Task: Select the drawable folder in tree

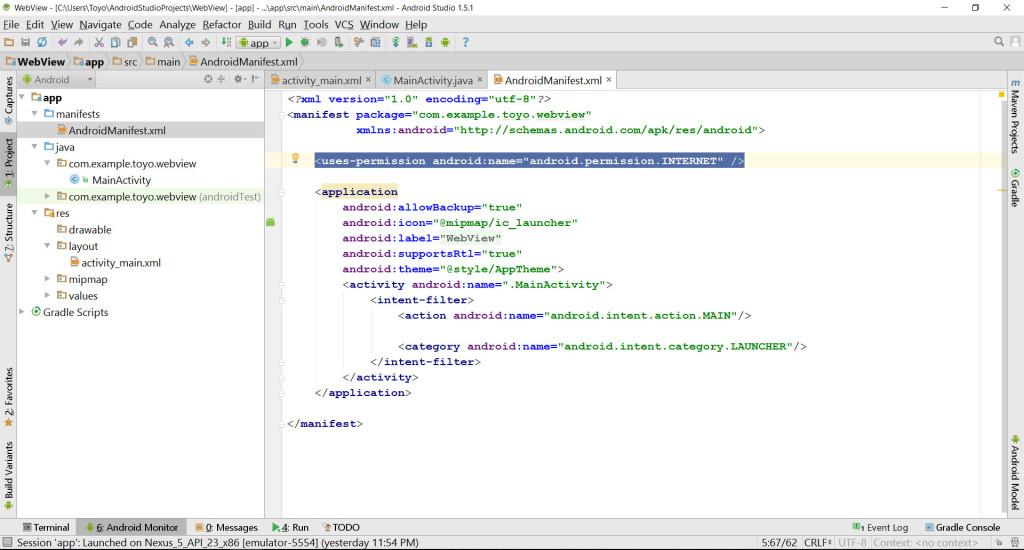Action: (x=89, y=229)
